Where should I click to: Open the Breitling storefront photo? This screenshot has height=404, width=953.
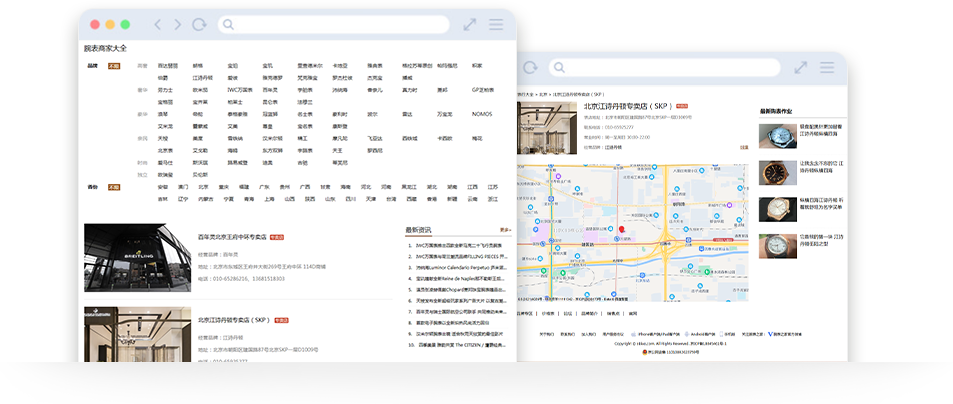point(137,258)
